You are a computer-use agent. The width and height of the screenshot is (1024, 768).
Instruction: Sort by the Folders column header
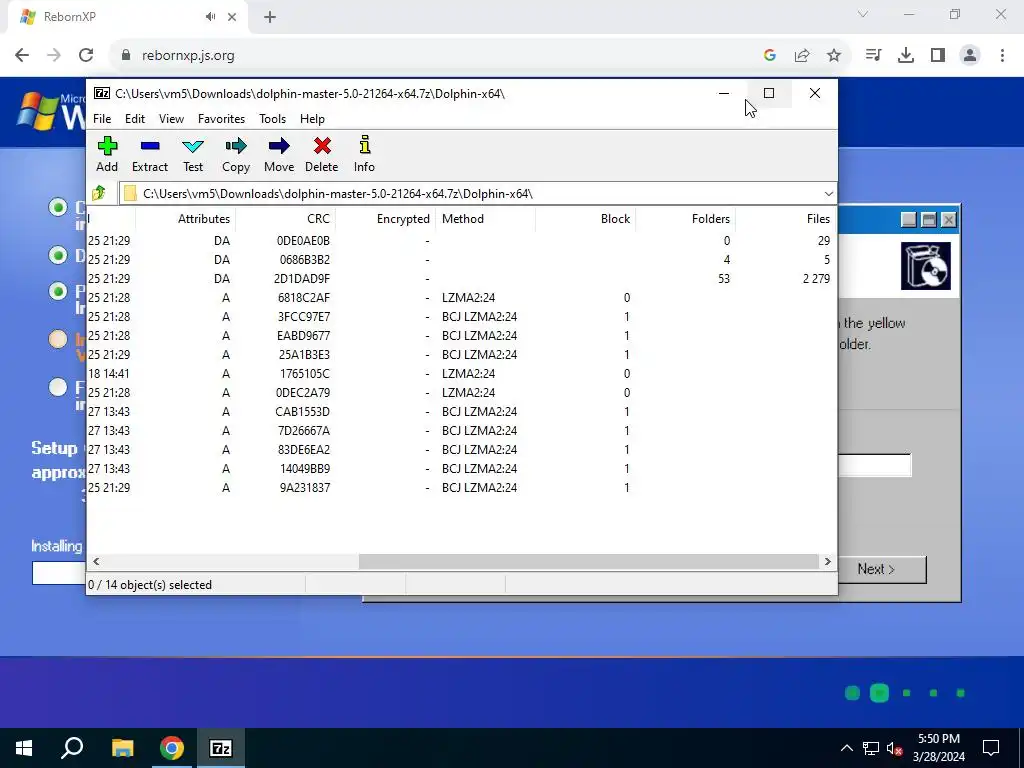pyautogui.click(x=686, y=219)
